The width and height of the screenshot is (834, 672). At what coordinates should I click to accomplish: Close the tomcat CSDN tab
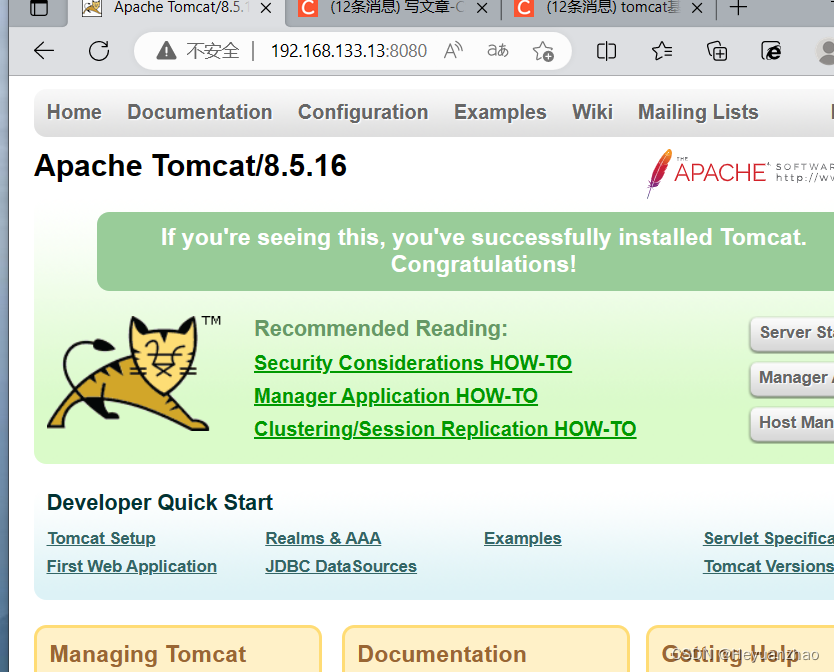point(697,8)
